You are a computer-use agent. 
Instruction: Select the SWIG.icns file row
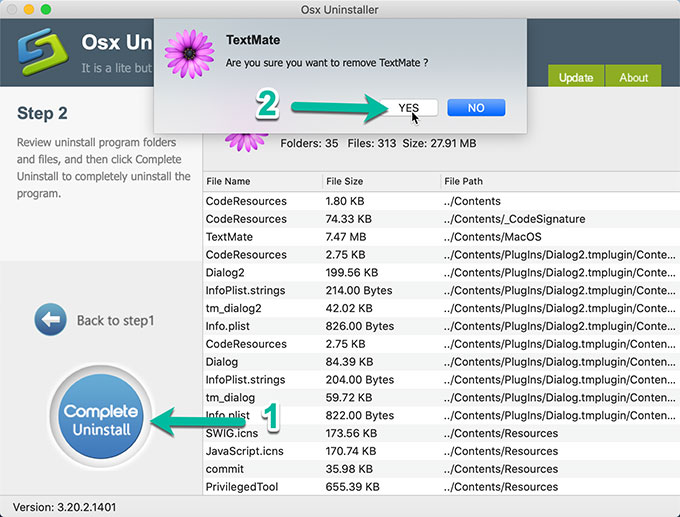pos(441,433)
